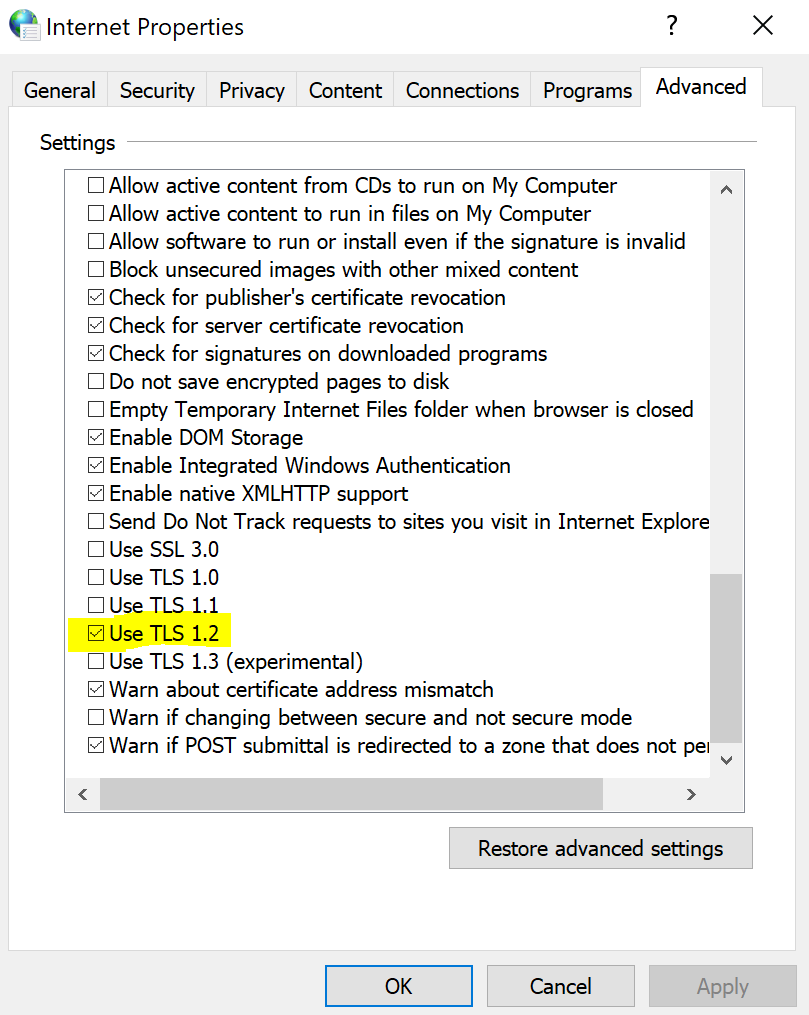
Task: Cancel the Internet Properties dialog
Action: 560,986
